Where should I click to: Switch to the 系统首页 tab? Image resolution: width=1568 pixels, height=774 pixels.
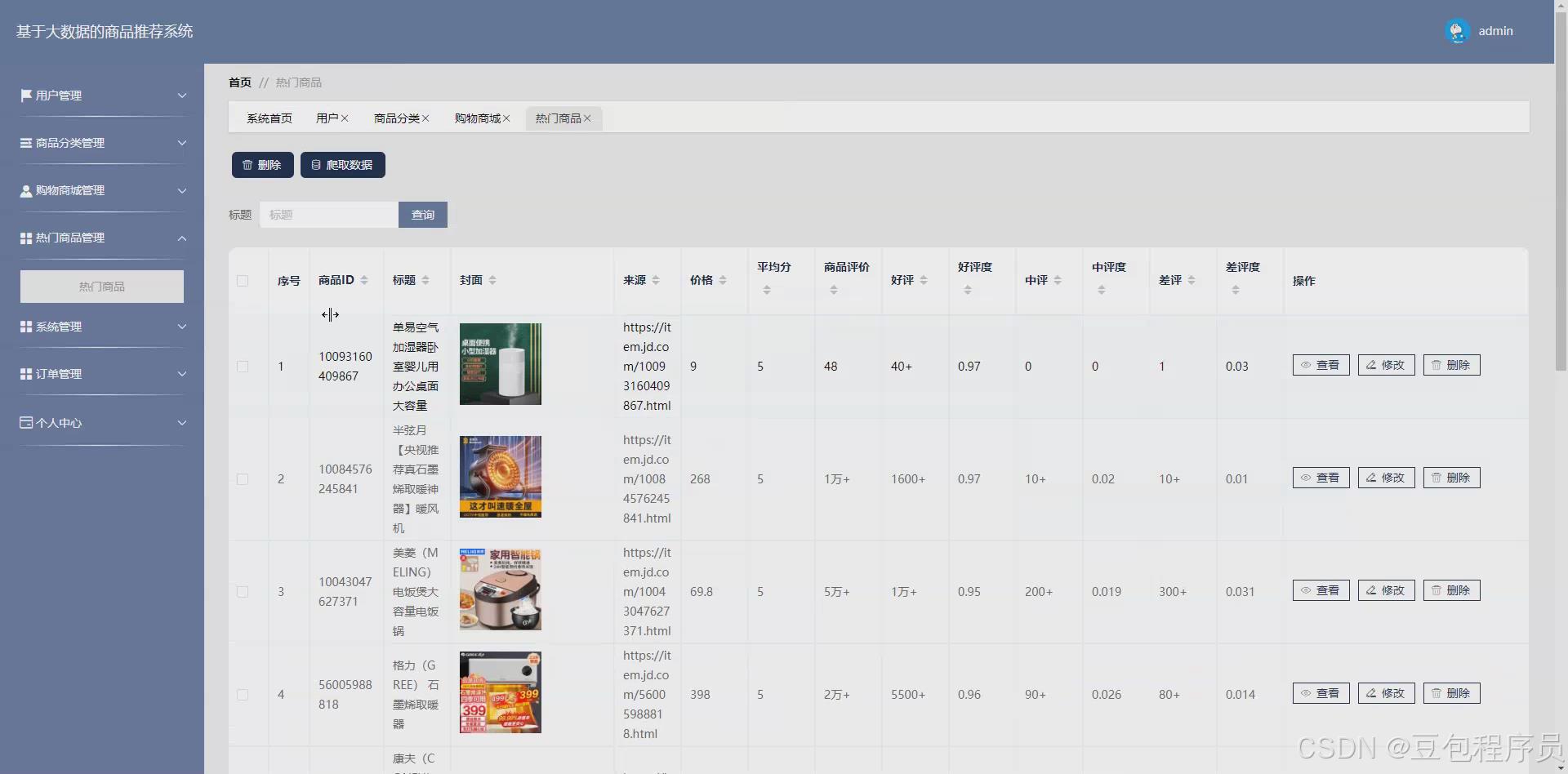pos(269,118)
